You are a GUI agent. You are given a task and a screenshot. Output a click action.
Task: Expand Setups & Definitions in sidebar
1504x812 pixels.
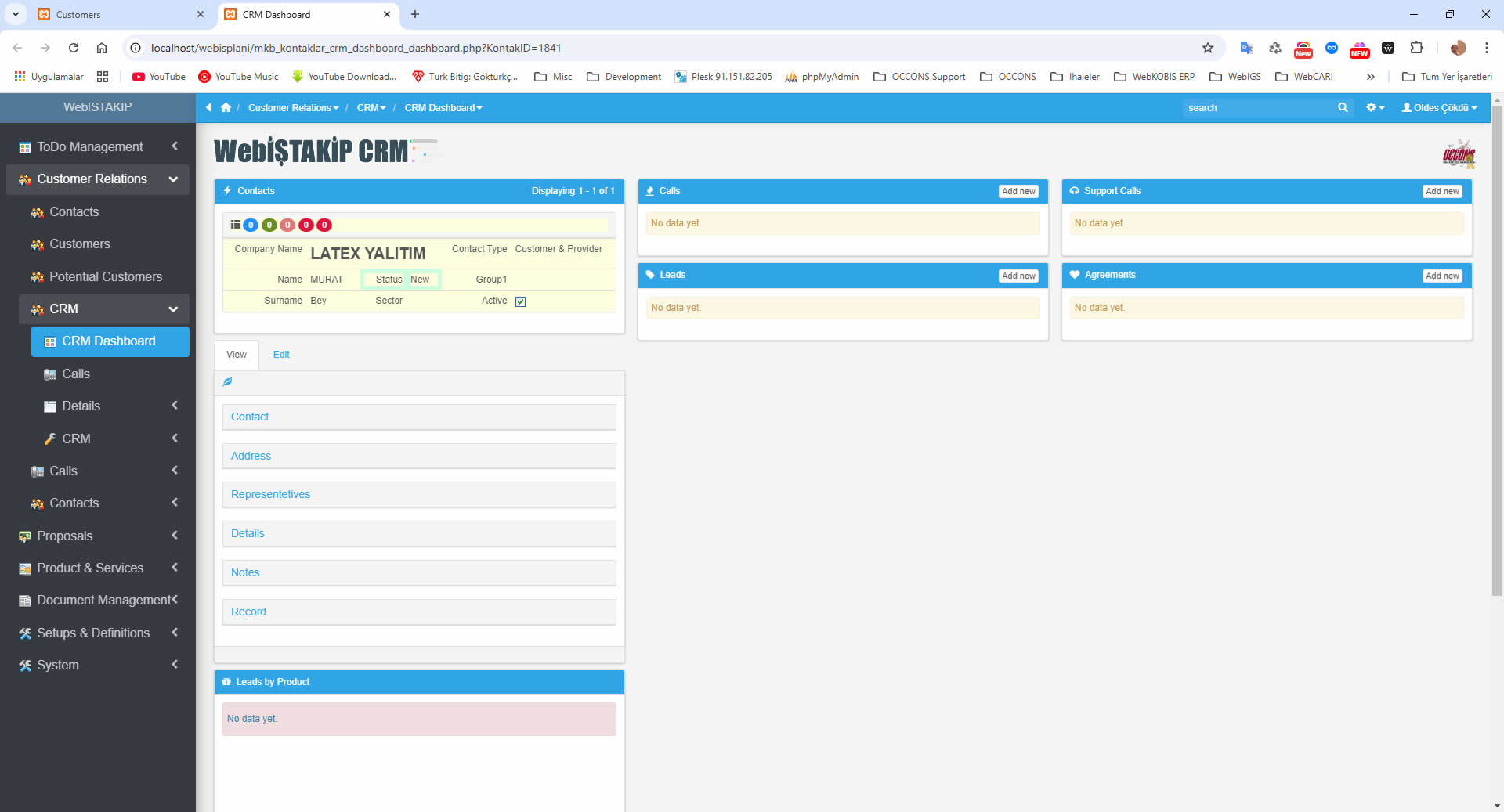(x=98, y=633)
